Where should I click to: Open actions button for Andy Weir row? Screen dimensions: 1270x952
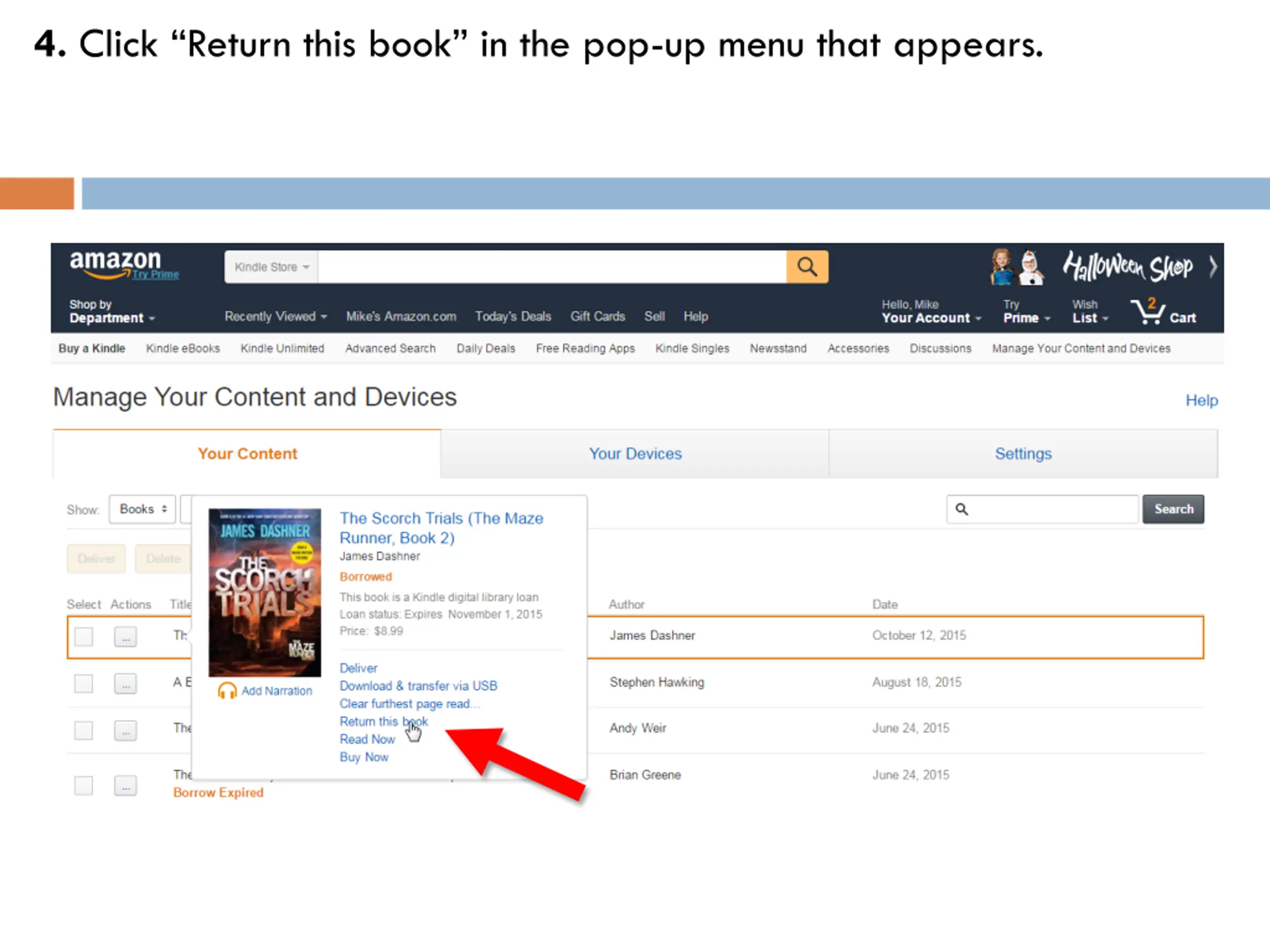point(125,730)
